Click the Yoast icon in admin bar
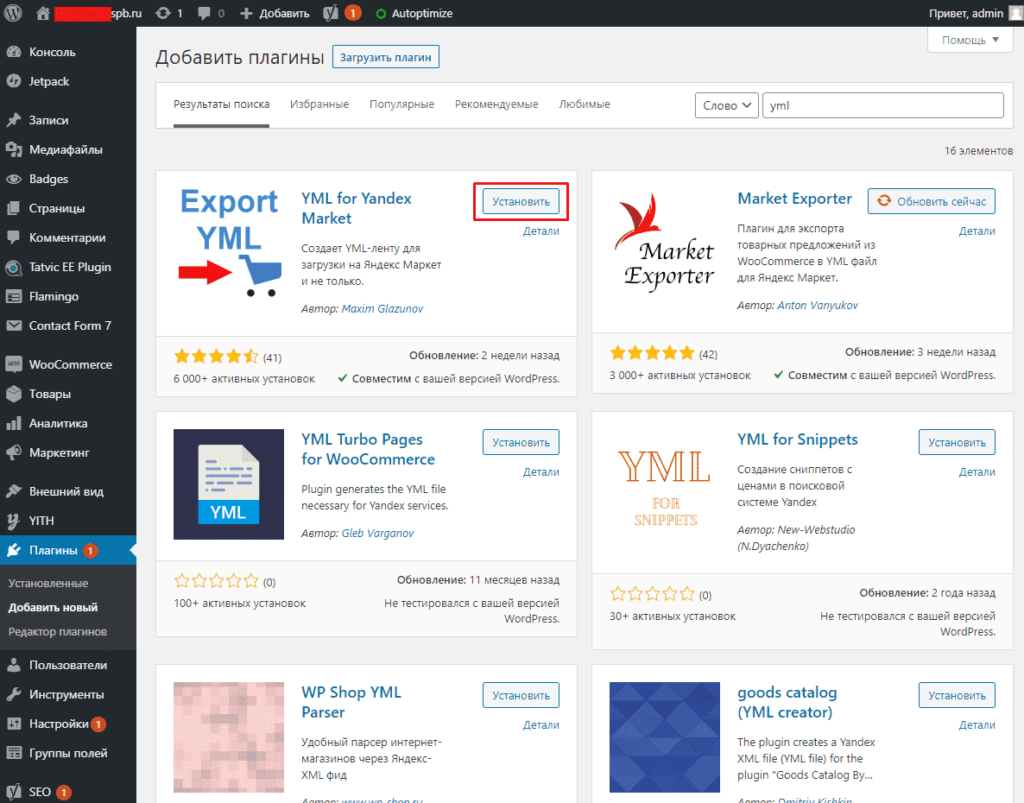Screen dimensions: 1024x803 coord(331,13)
